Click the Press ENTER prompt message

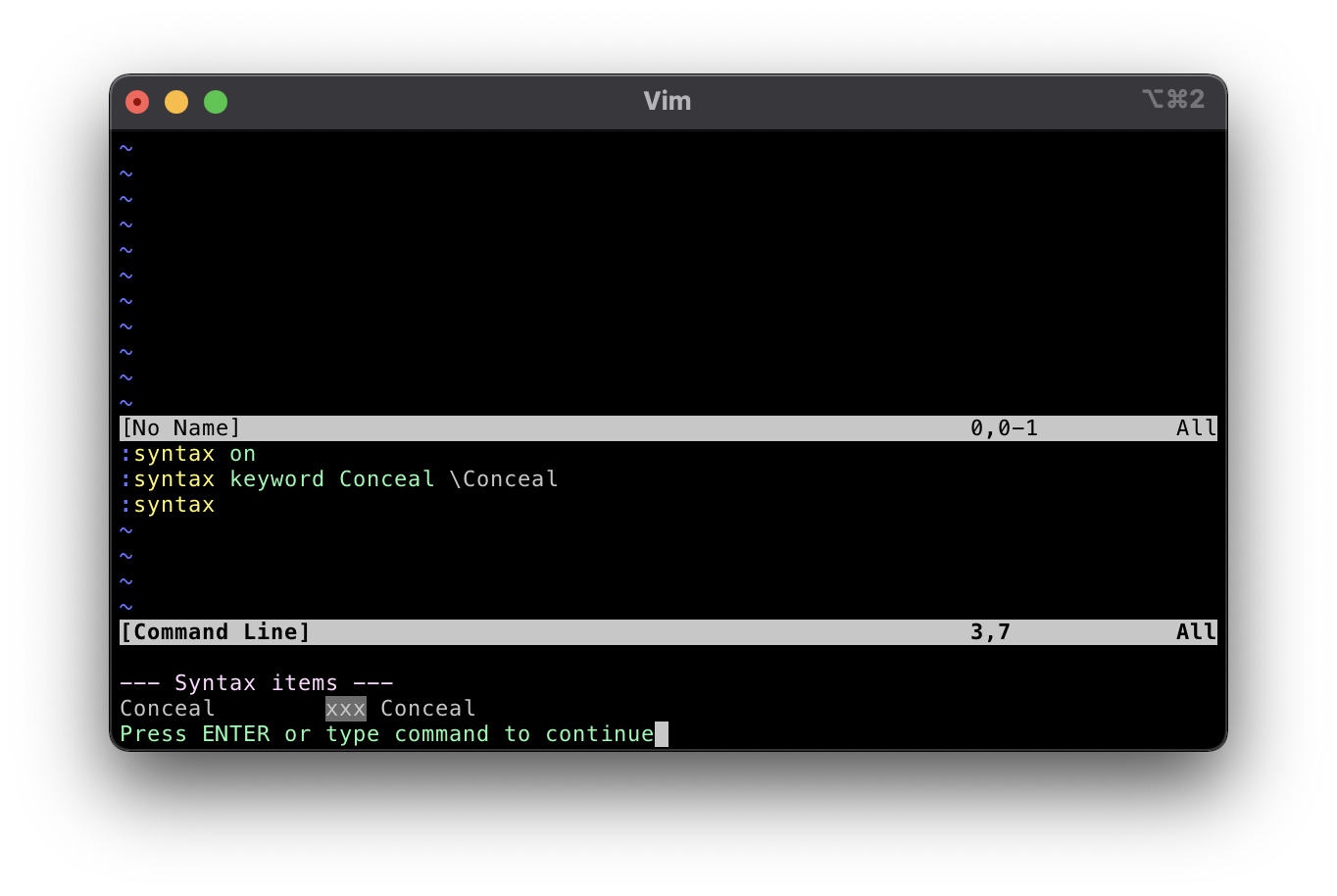pyautogui.click(x=386, y=733)
